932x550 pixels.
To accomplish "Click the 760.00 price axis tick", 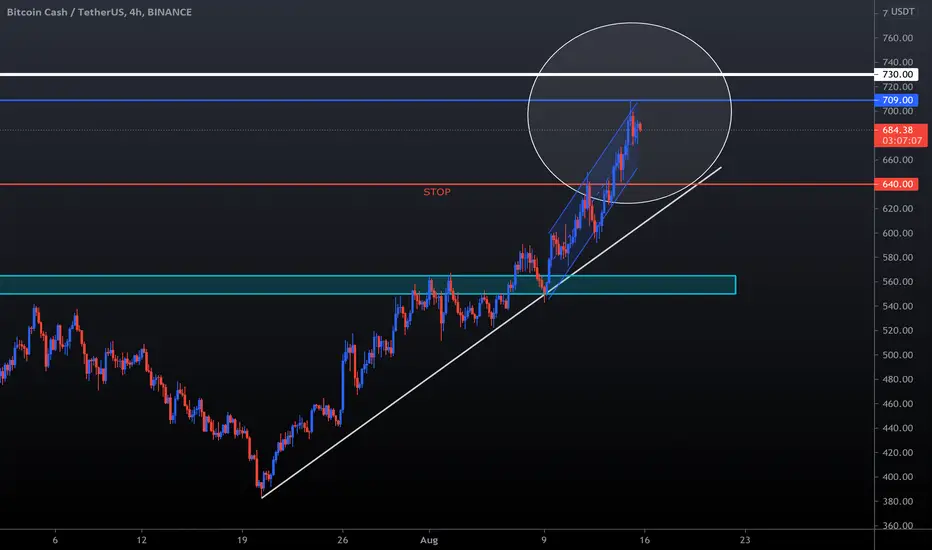I will pyautogui.click(x=898, y=38).
